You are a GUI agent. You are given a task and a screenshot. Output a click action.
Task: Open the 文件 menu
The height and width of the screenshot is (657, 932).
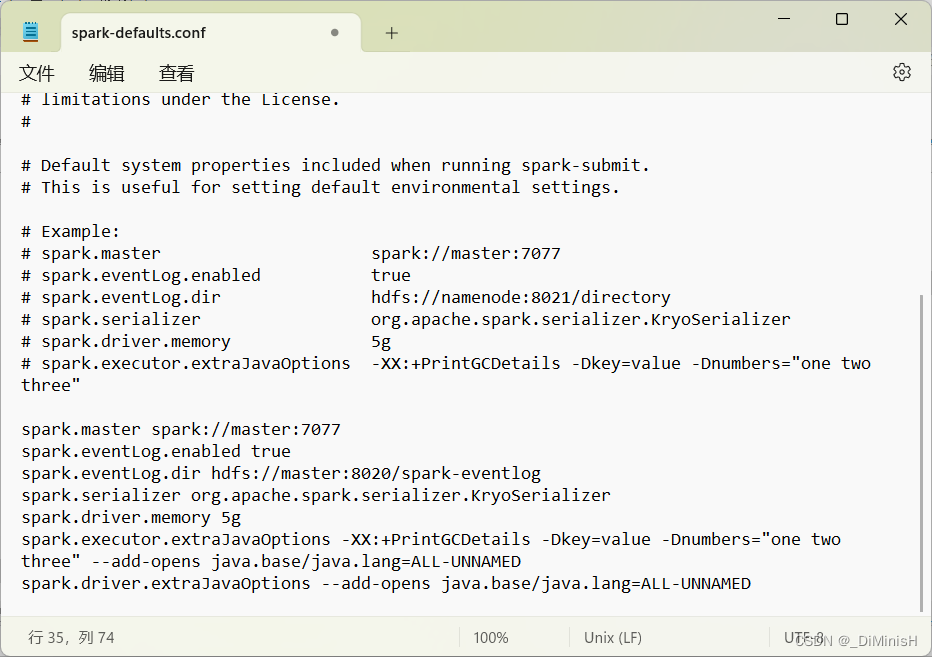(37, 73)
